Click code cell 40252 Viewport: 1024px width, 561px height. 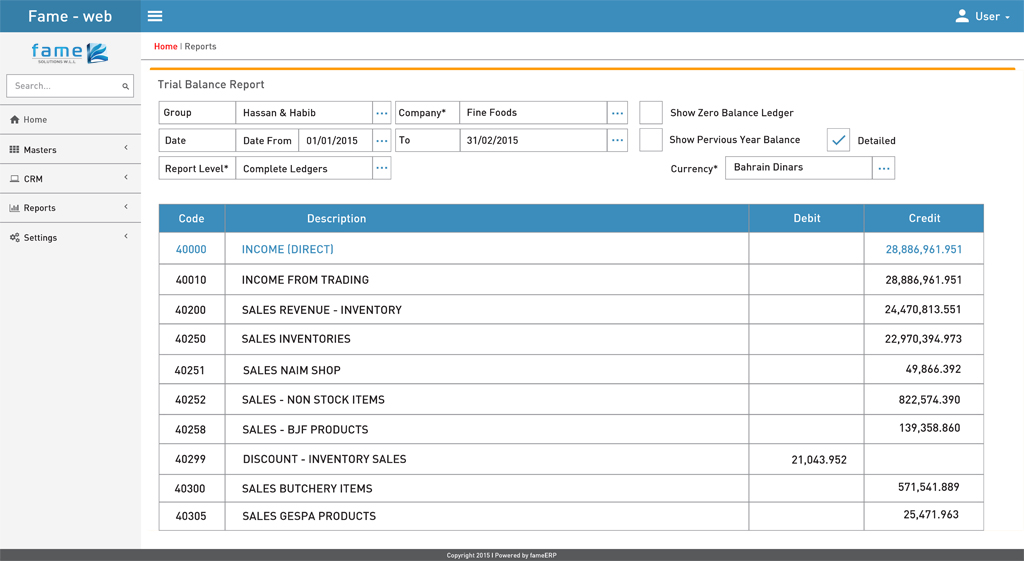190,400
